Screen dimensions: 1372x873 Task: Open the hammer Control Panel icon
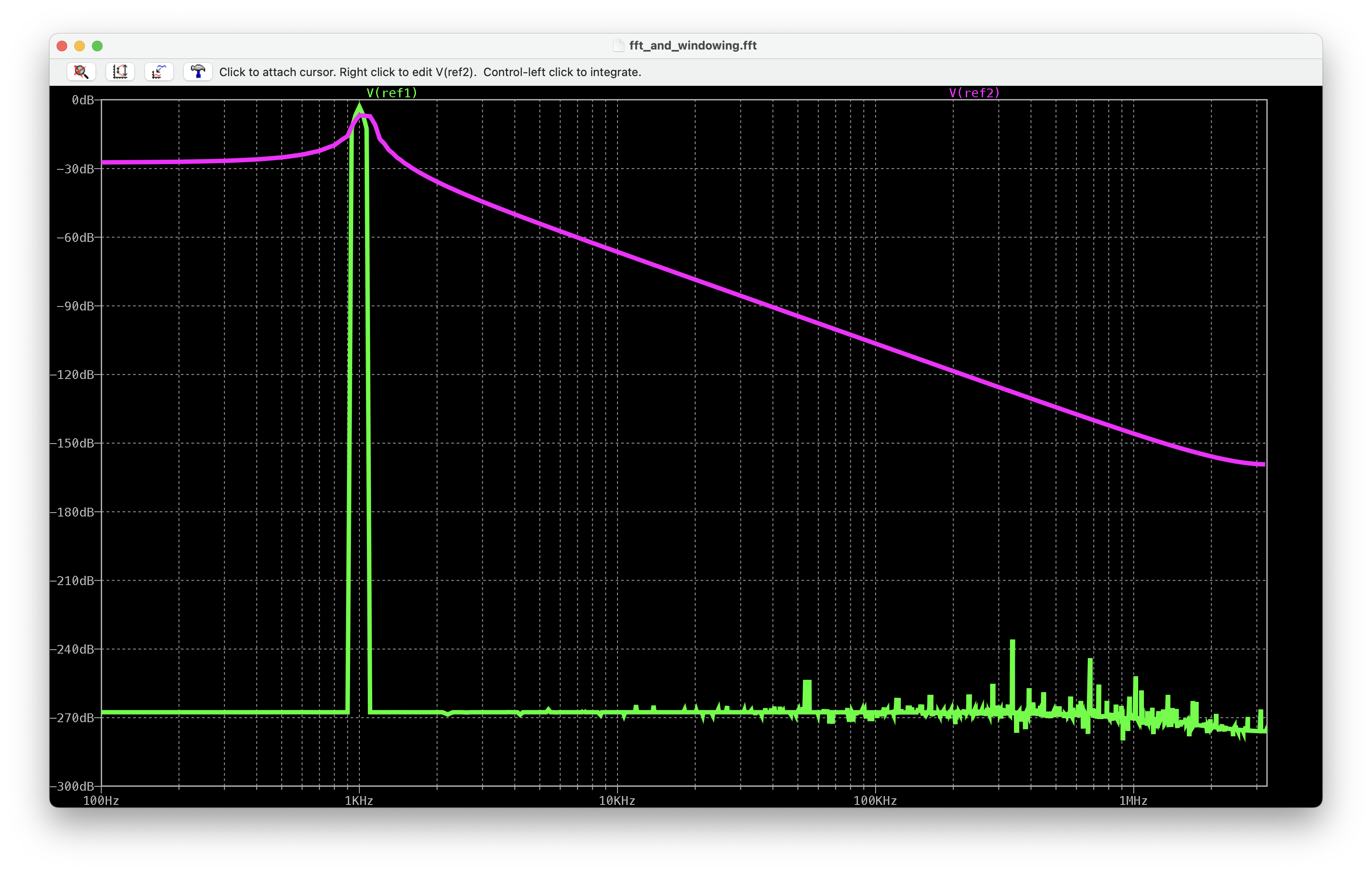198,72
